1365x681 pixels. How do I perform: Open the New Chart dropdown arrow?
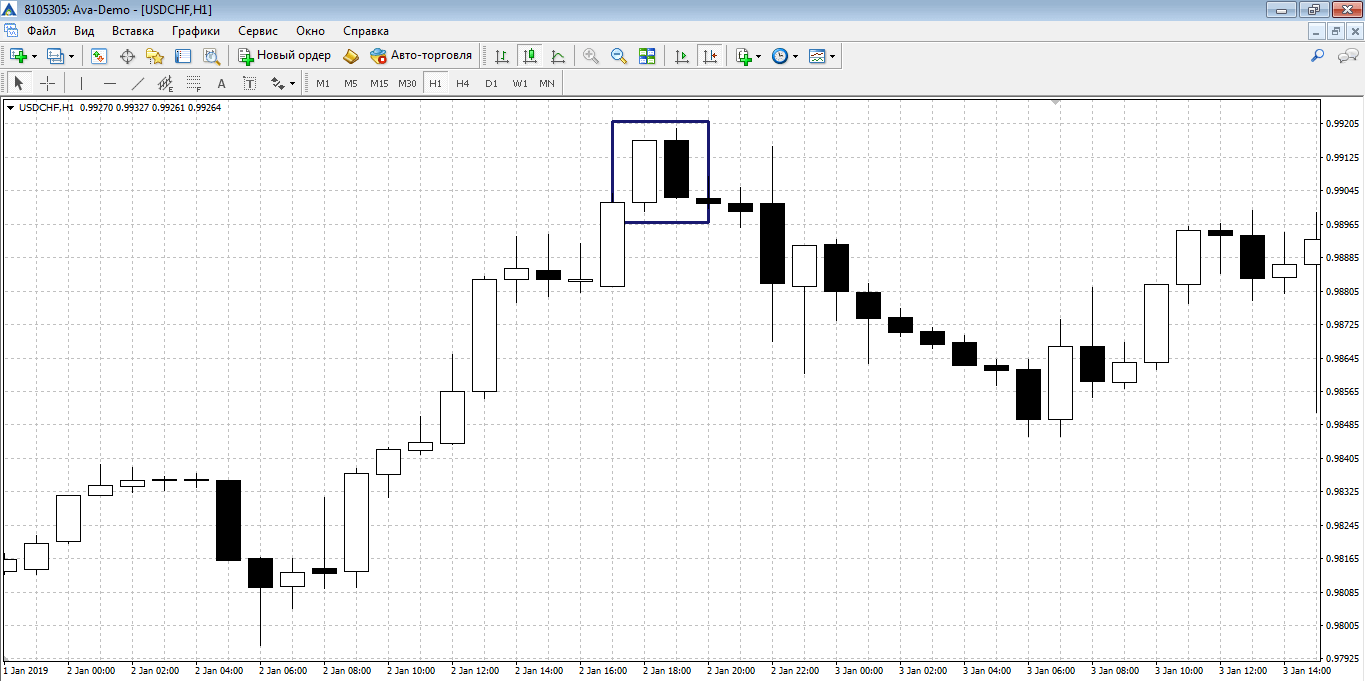[35, 56]
